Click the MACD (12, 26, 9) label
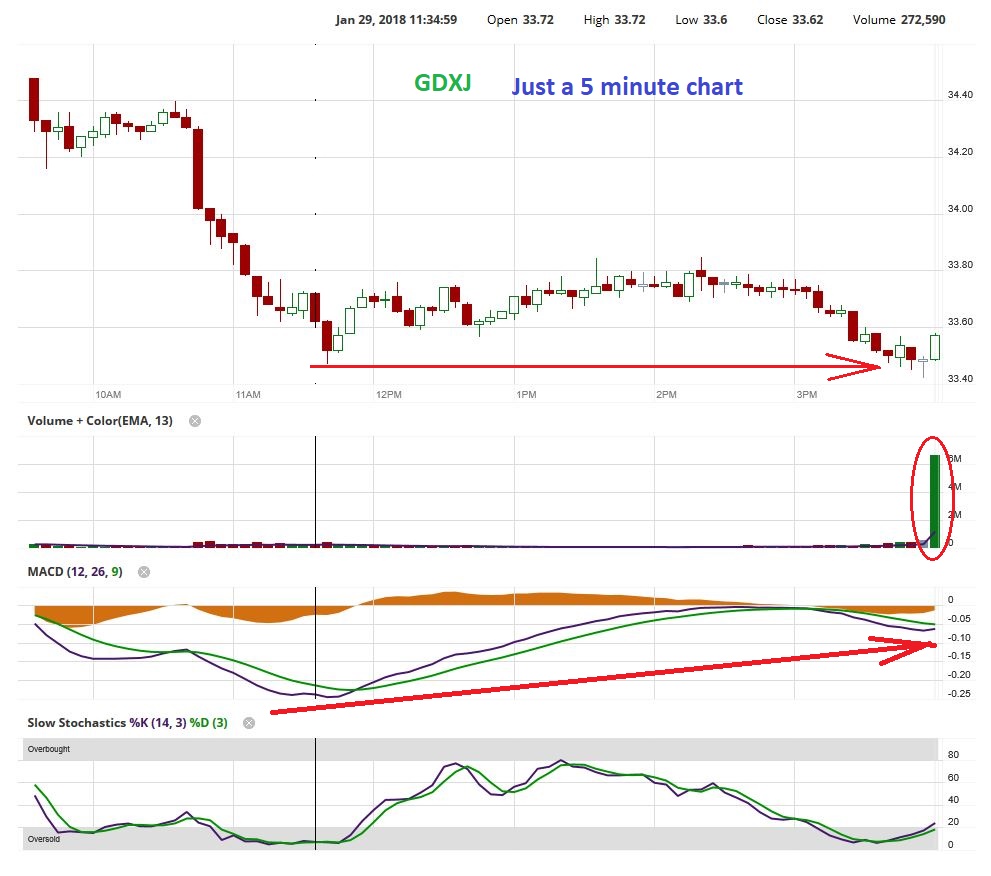 tap(75, 572)
